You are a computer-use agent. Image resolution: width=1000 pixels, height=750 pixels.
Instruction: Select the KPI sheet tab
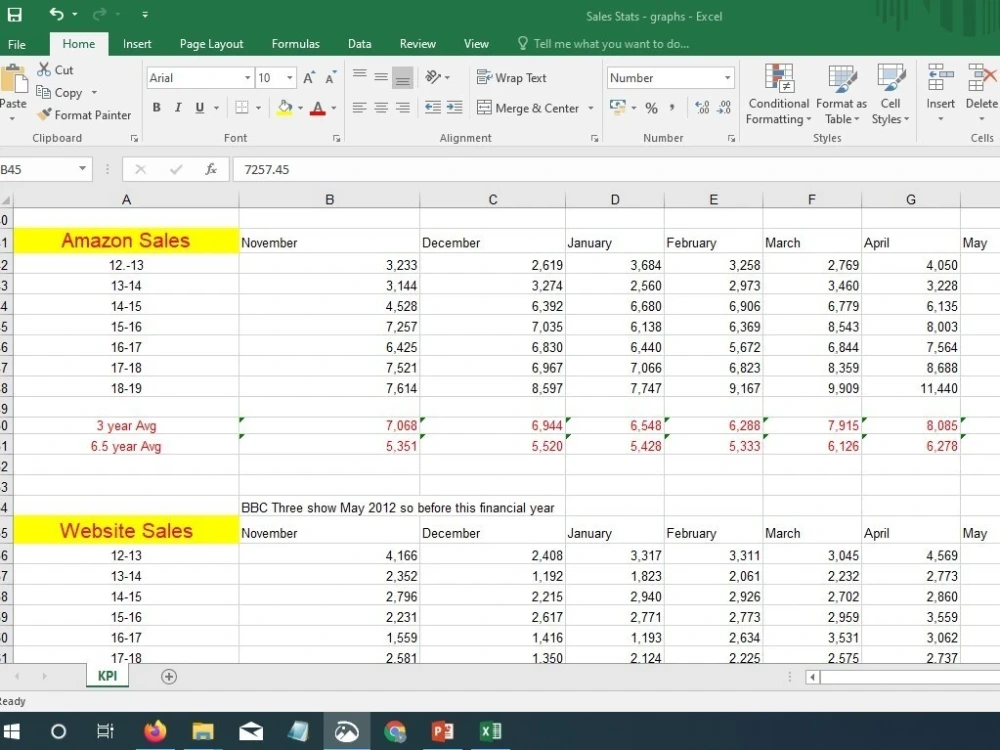pyautogui.click(x=106, y=676)
